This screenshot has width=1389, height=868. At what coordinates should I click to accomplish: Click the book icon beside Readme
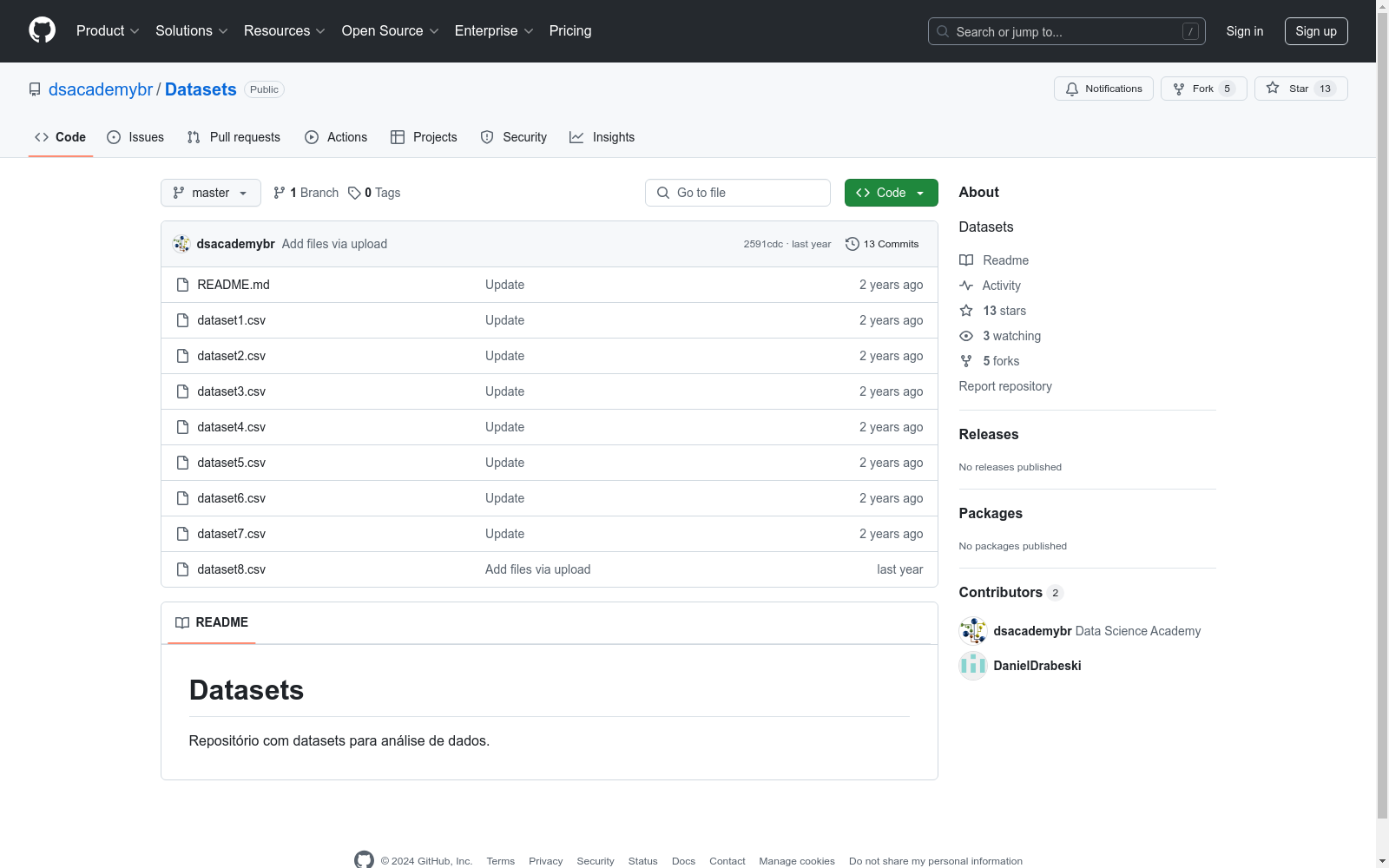coord(966,260)
